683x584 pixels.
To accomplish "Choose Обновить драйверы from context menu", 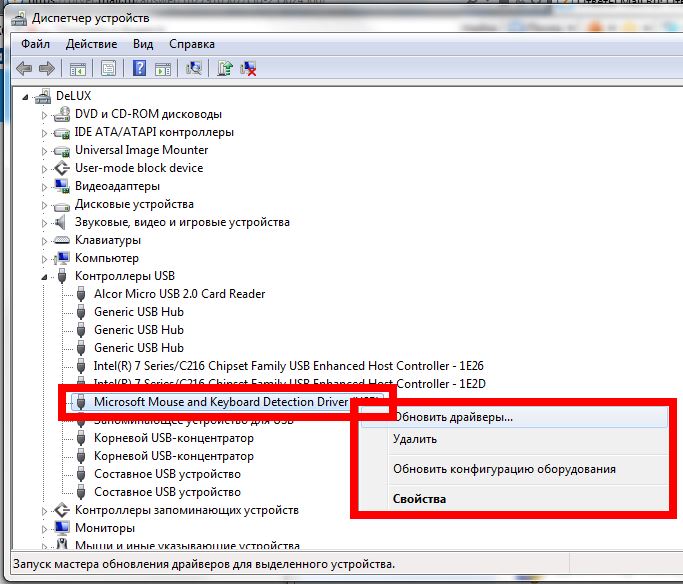I will [453, 417].
